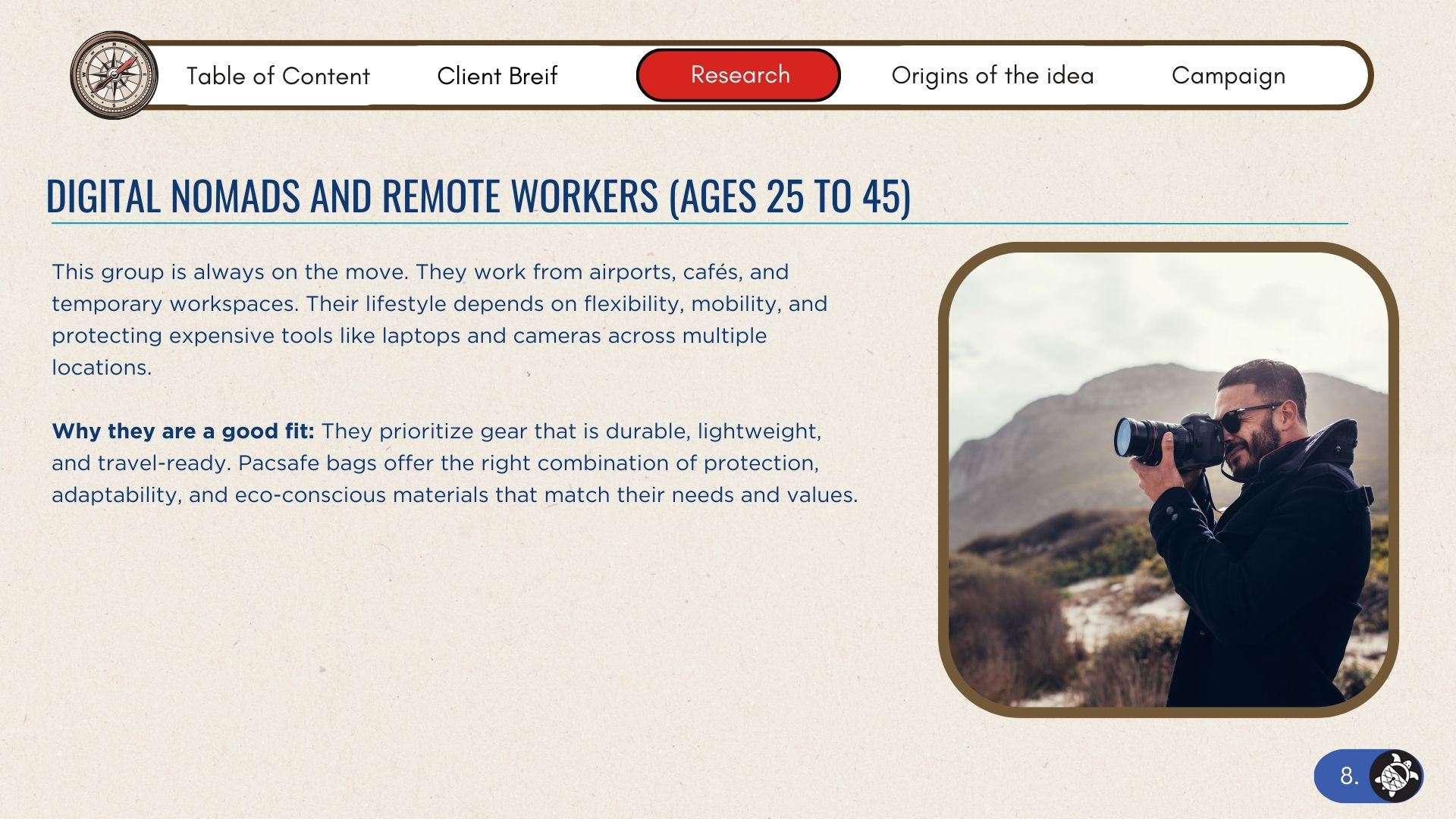Go to the Client Breif tab
The height and width of the screenshot is (819, 1456).
497,76
